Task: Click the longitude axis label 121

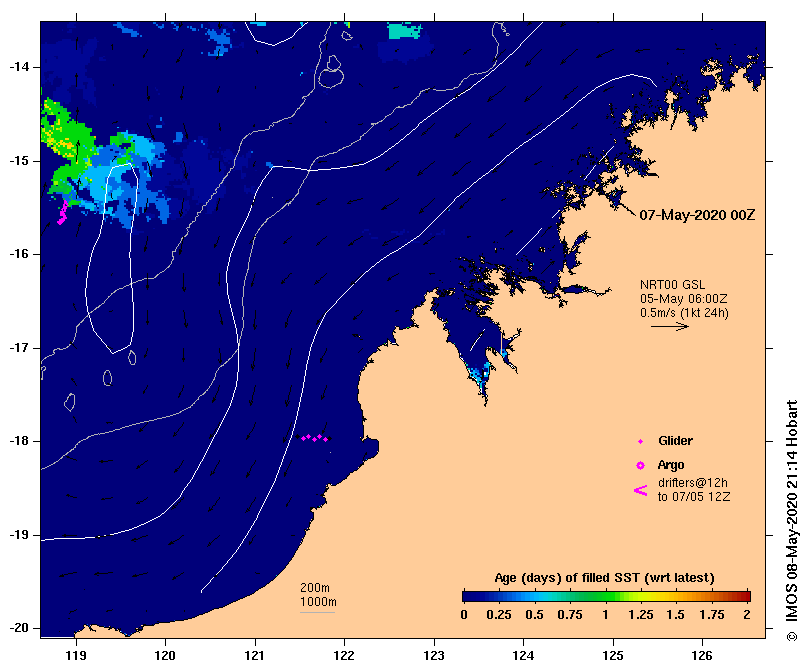Action: (255, 656)
